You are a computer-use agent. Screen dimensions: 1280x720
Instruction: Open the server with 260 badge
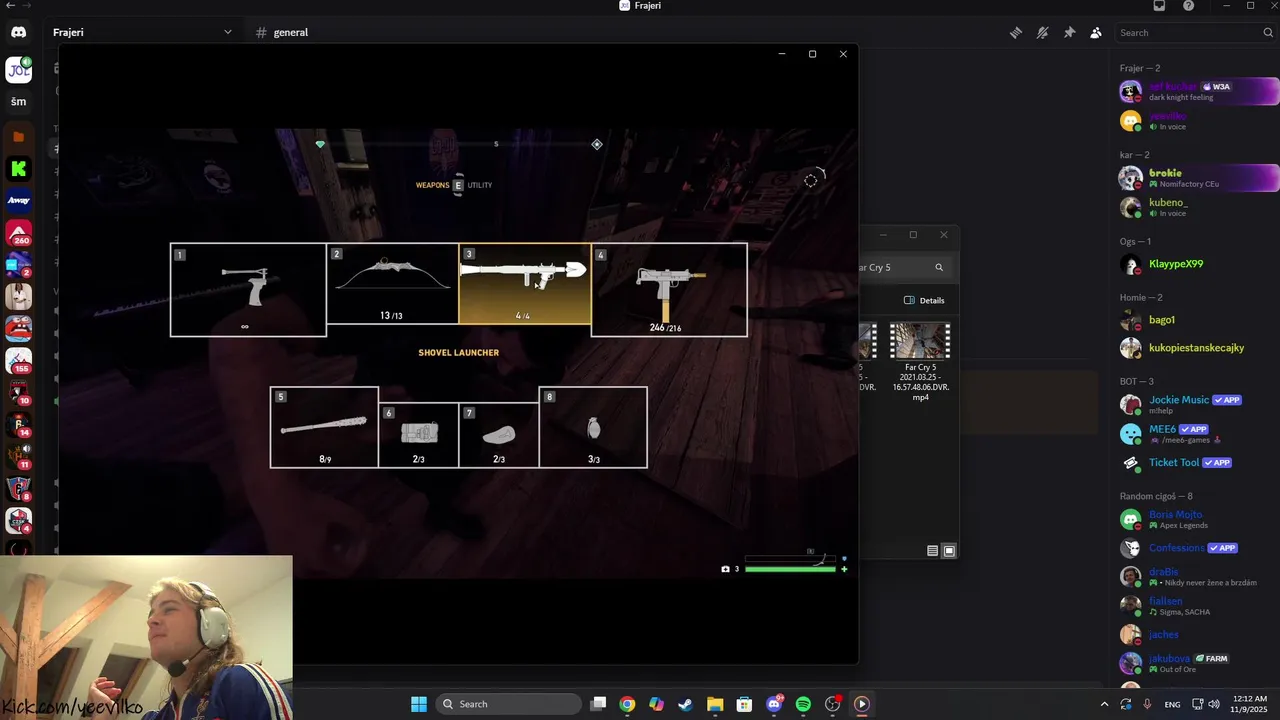point(19,232)
